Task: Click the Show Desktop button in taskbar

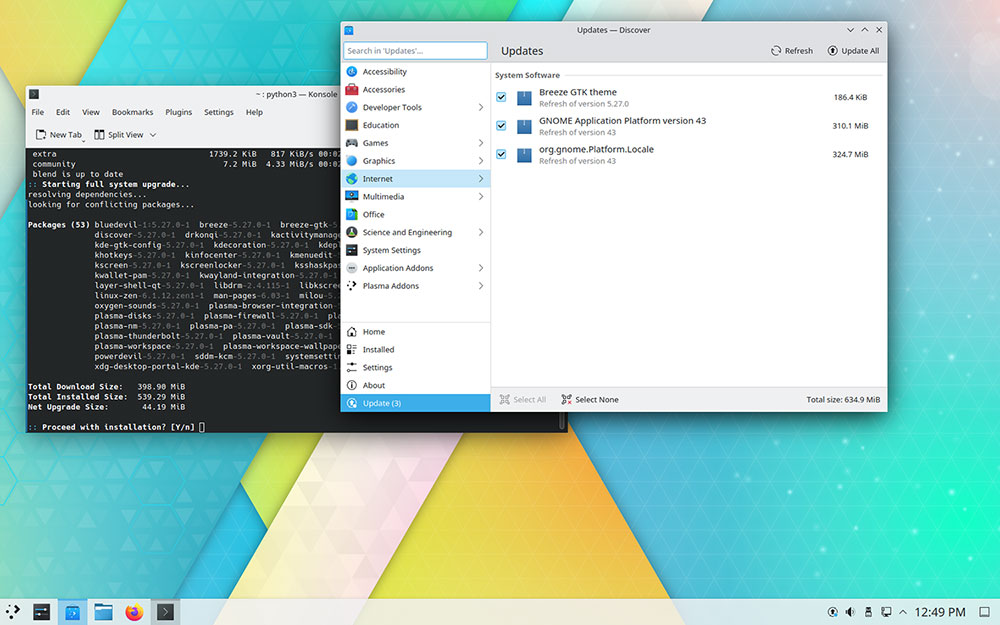Action: [985, 612]
